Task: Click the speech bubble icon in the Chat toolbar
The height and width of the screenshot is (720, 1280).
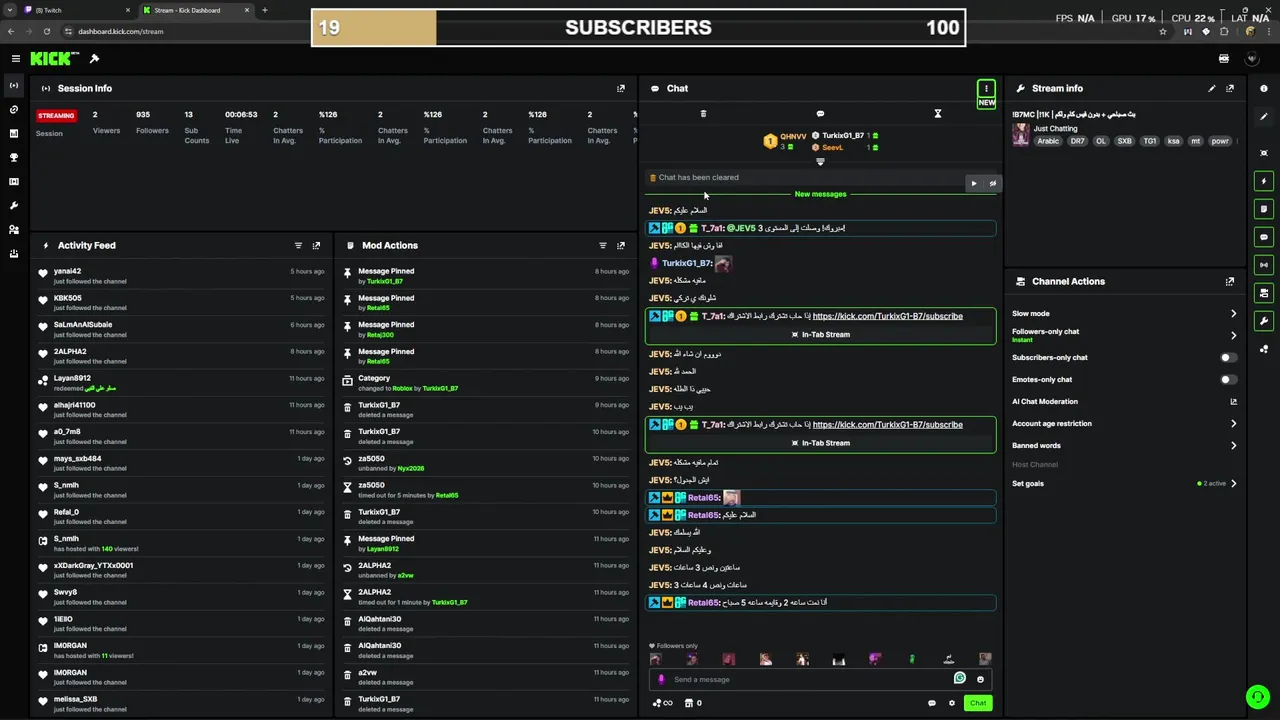Action: click(820, 114)
